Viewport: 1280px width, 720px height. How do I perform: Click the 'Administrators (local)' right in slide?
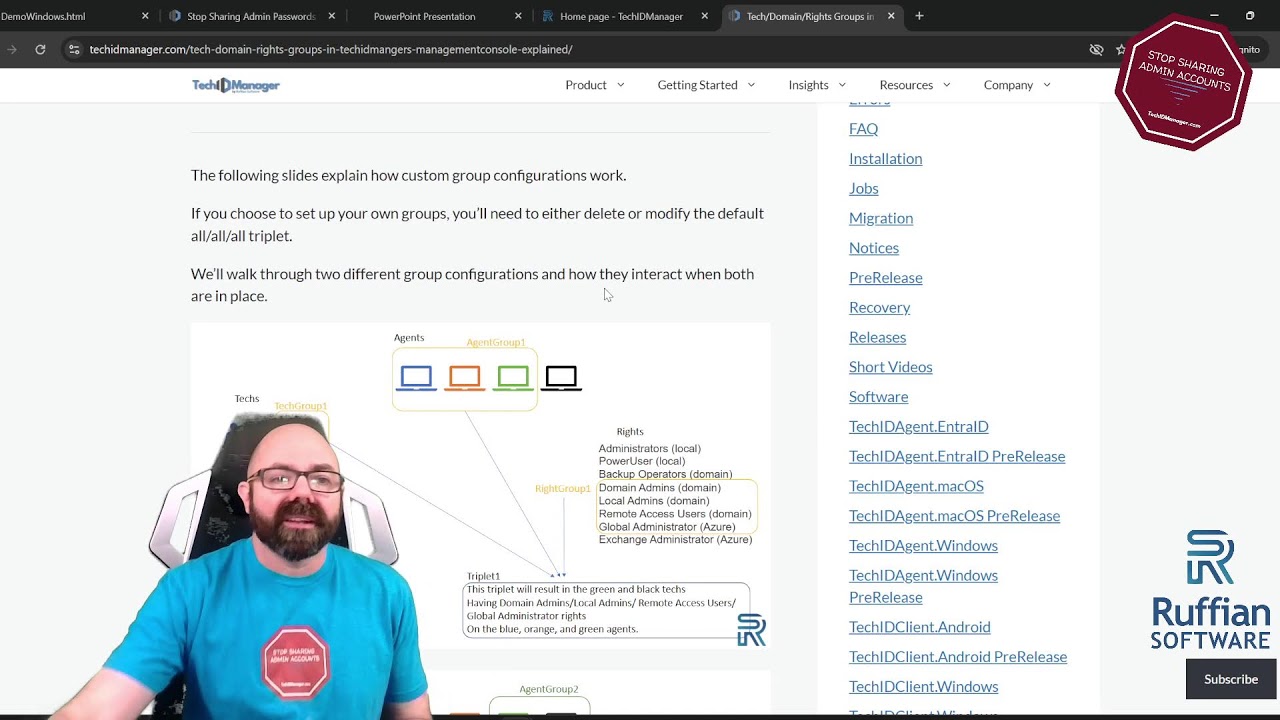point(650,449)
